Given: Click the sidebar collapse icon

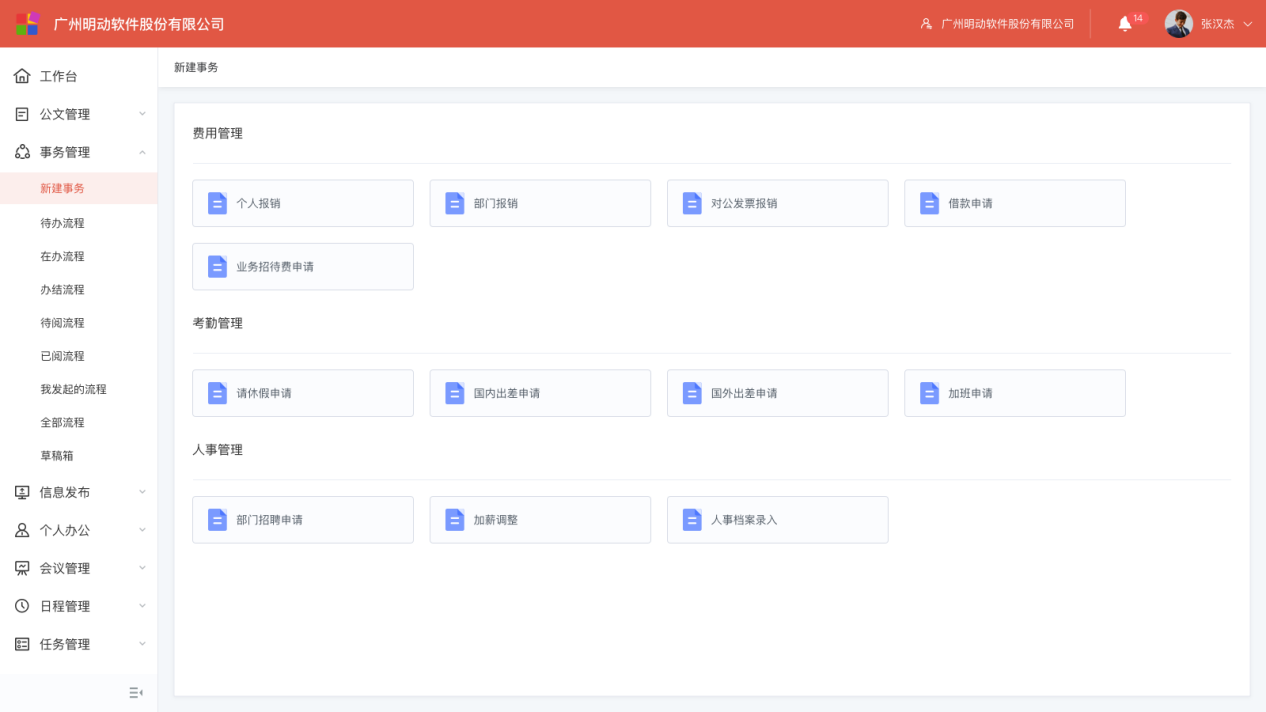Looking at the screenshot, I should (136, 692).
